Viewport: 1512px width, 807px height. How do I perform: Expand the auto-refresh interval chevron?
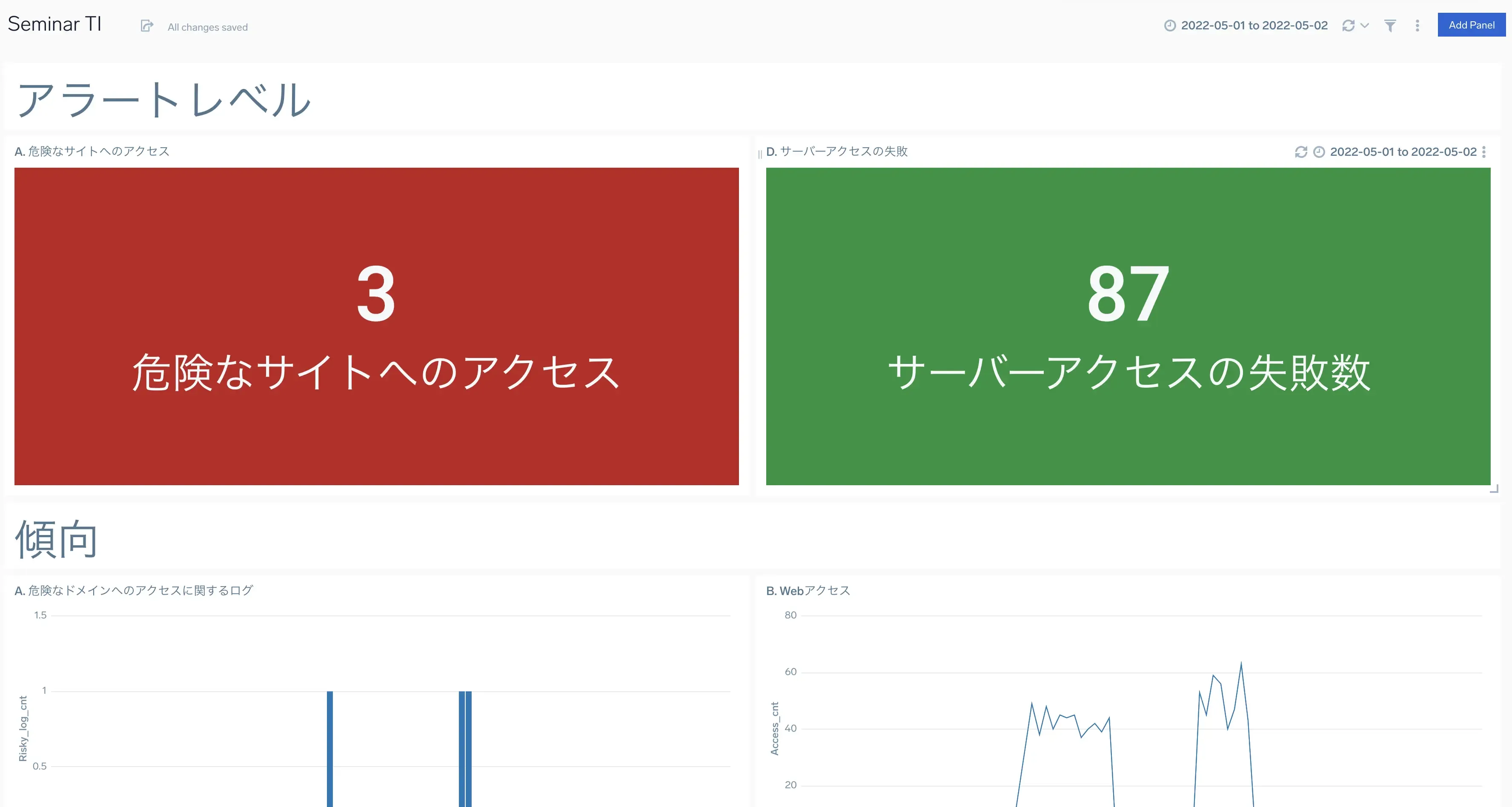point(1365,26)
